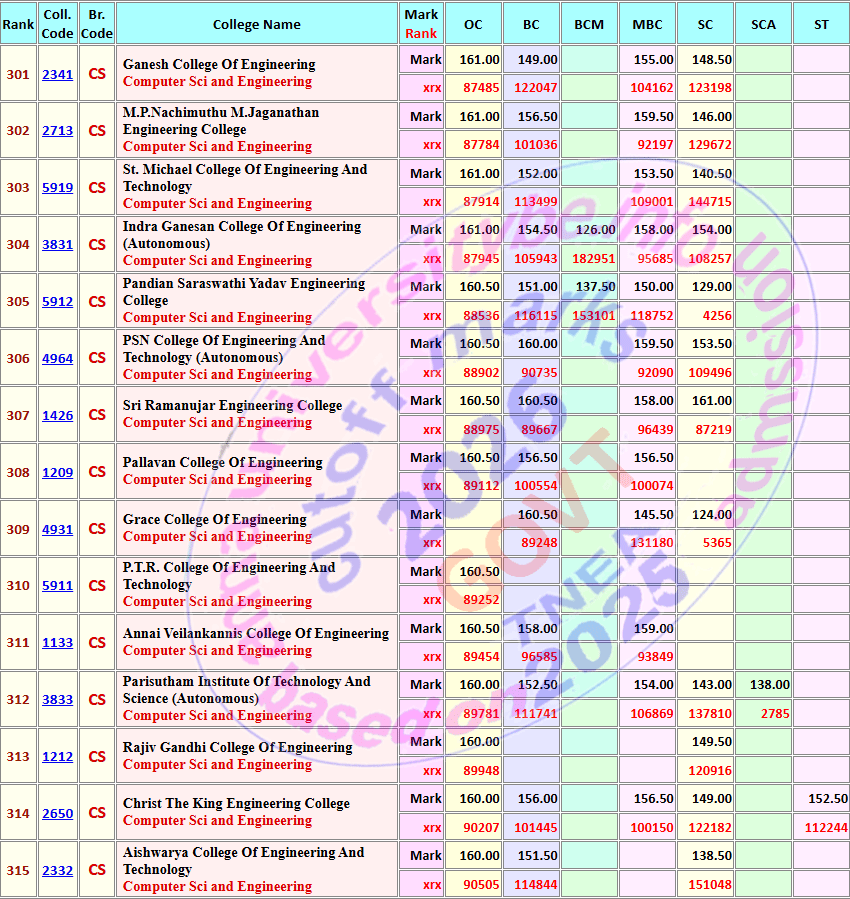Open college code 5912 link
The image size is (850, 899).
pos(57,302)
